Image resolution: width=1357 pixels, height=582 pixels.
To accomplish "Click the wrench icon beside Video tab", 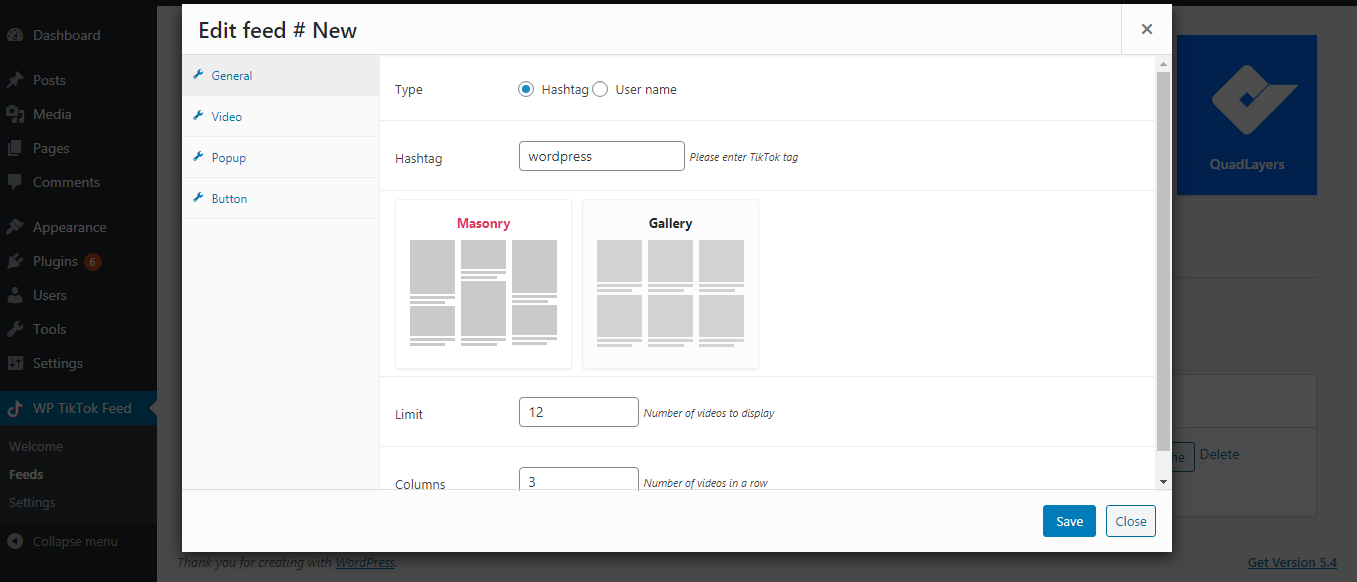I will pyautogui.click(x=198, y=116).
